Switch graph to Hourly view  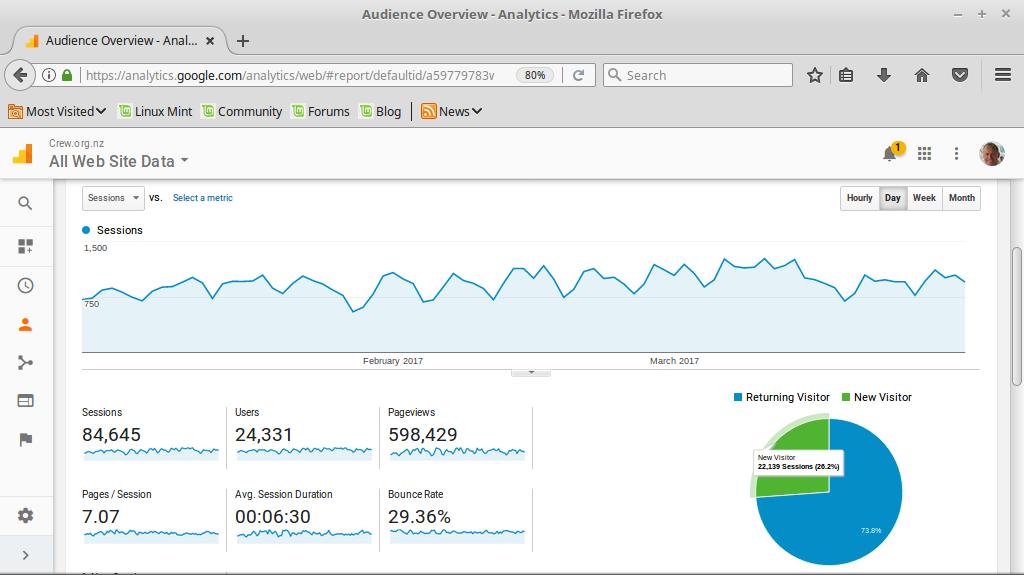(859, 198)
